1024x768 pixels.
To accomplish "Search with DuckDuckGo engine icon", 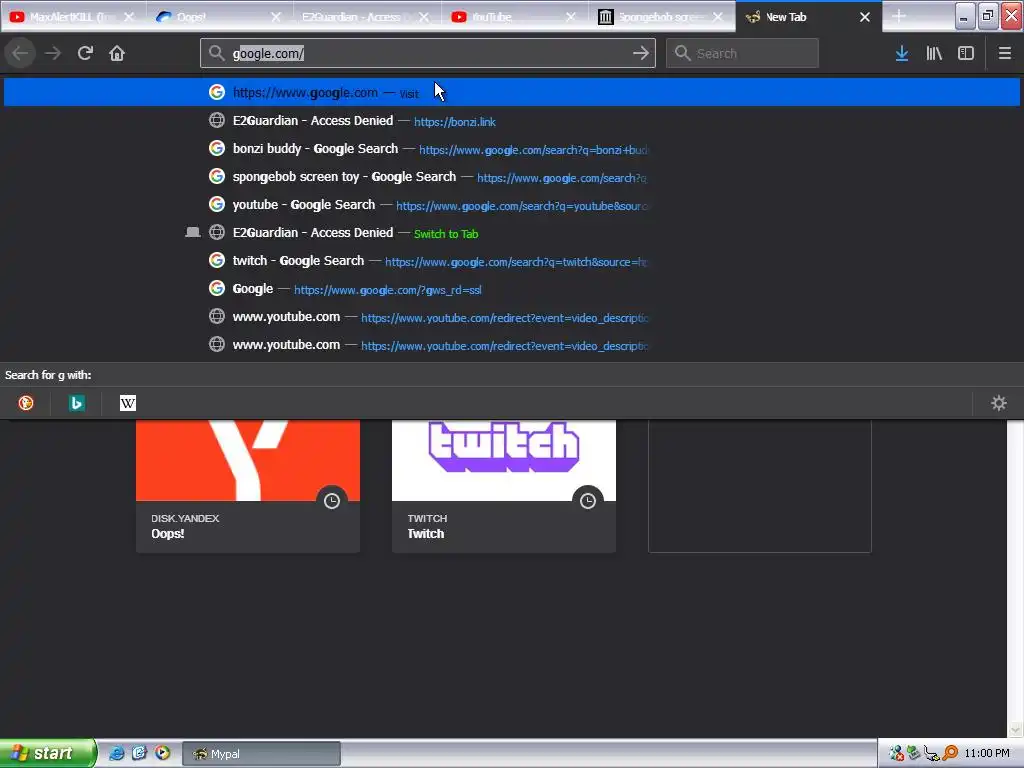I will pos(26,403).
